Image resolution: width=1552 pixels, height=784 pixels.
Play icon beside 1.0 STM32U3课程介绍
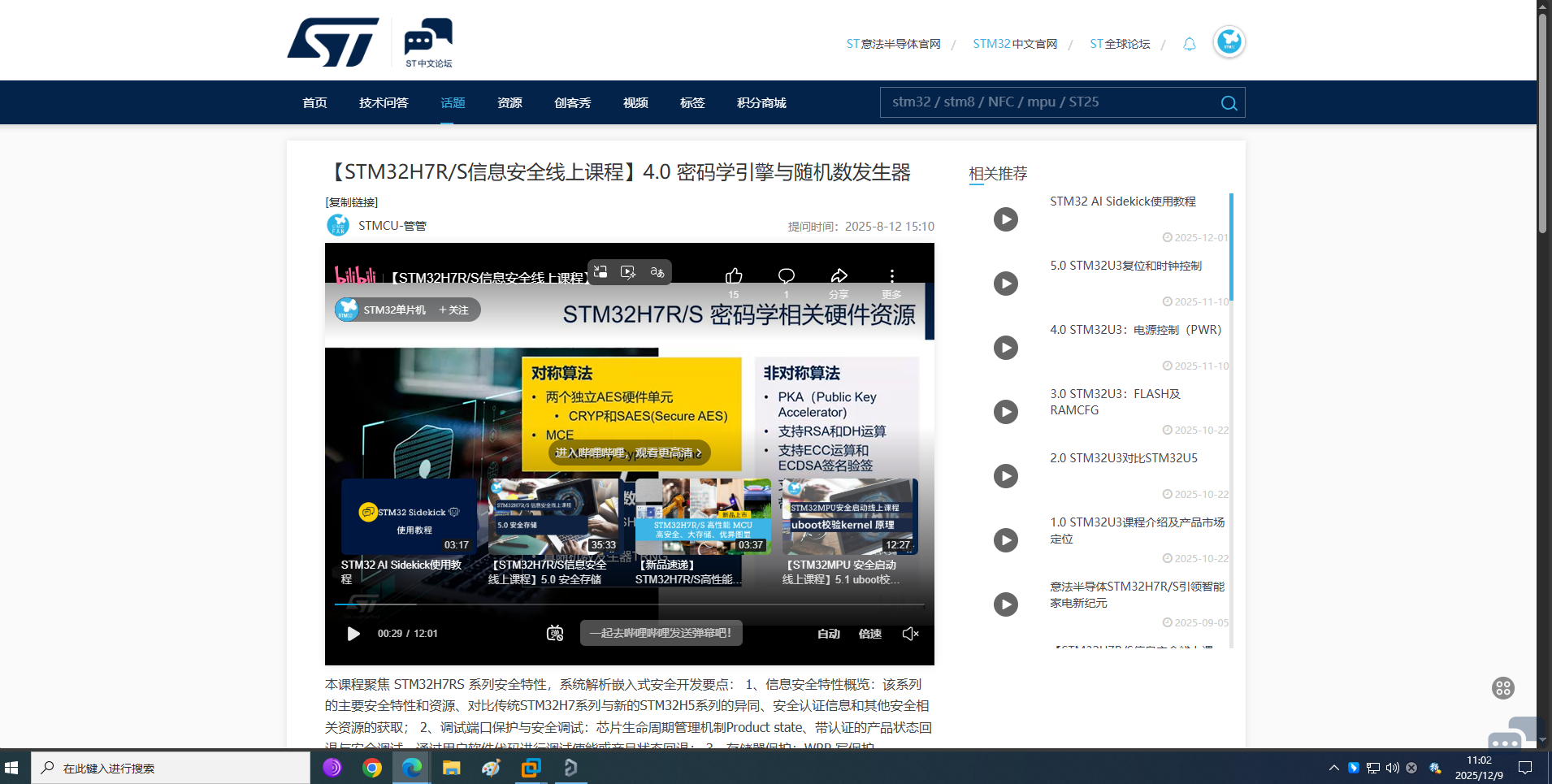pos(1006,540)
